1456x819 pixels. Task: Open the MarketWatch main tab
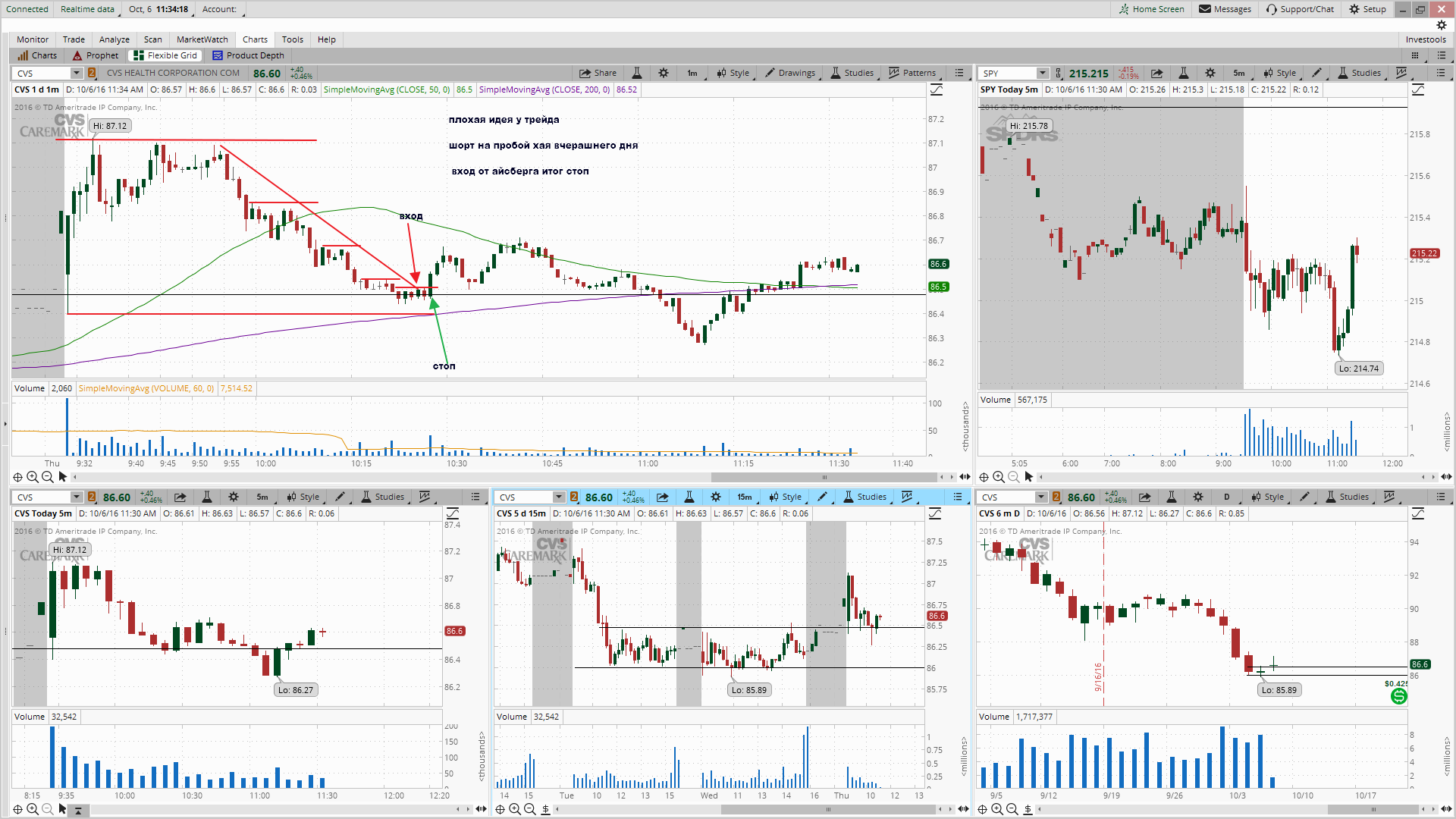point(202,39)
